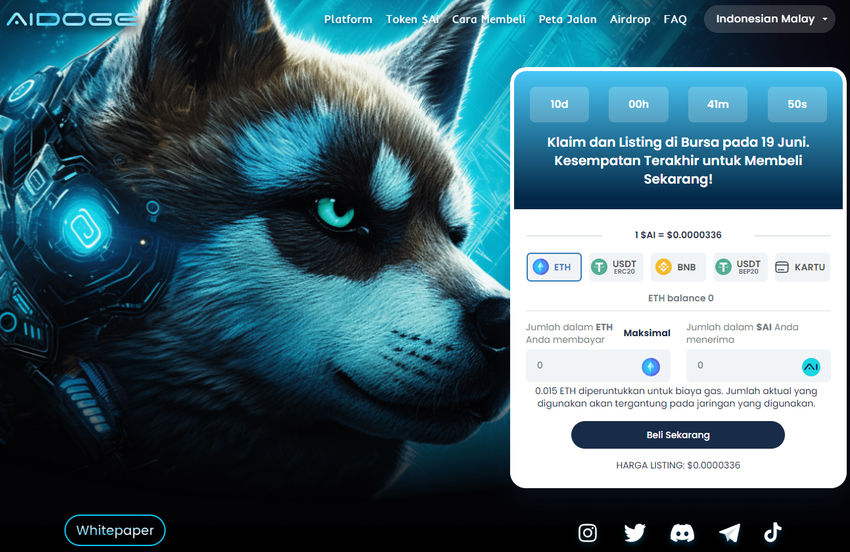The height and width of the screenshot is (552, 850).
Task: Open the Indonesian Malay language dropdown
Action: click(769, 19)
